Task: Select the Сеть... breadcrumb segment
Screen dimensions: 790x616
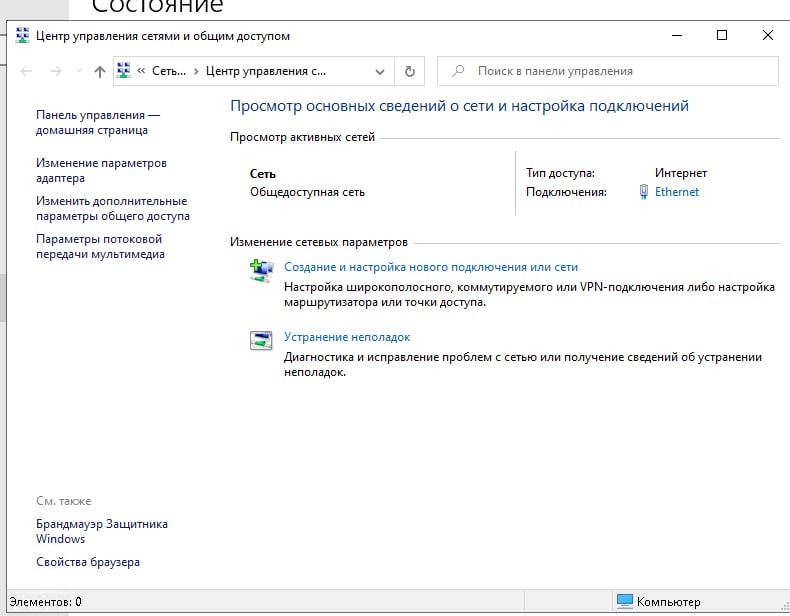Action: (x=169, y=72)
